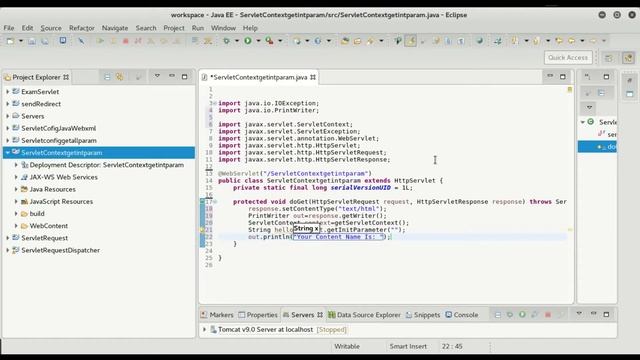Toggle Link with Editor in Project Explorer

click(x=119, y=77)
